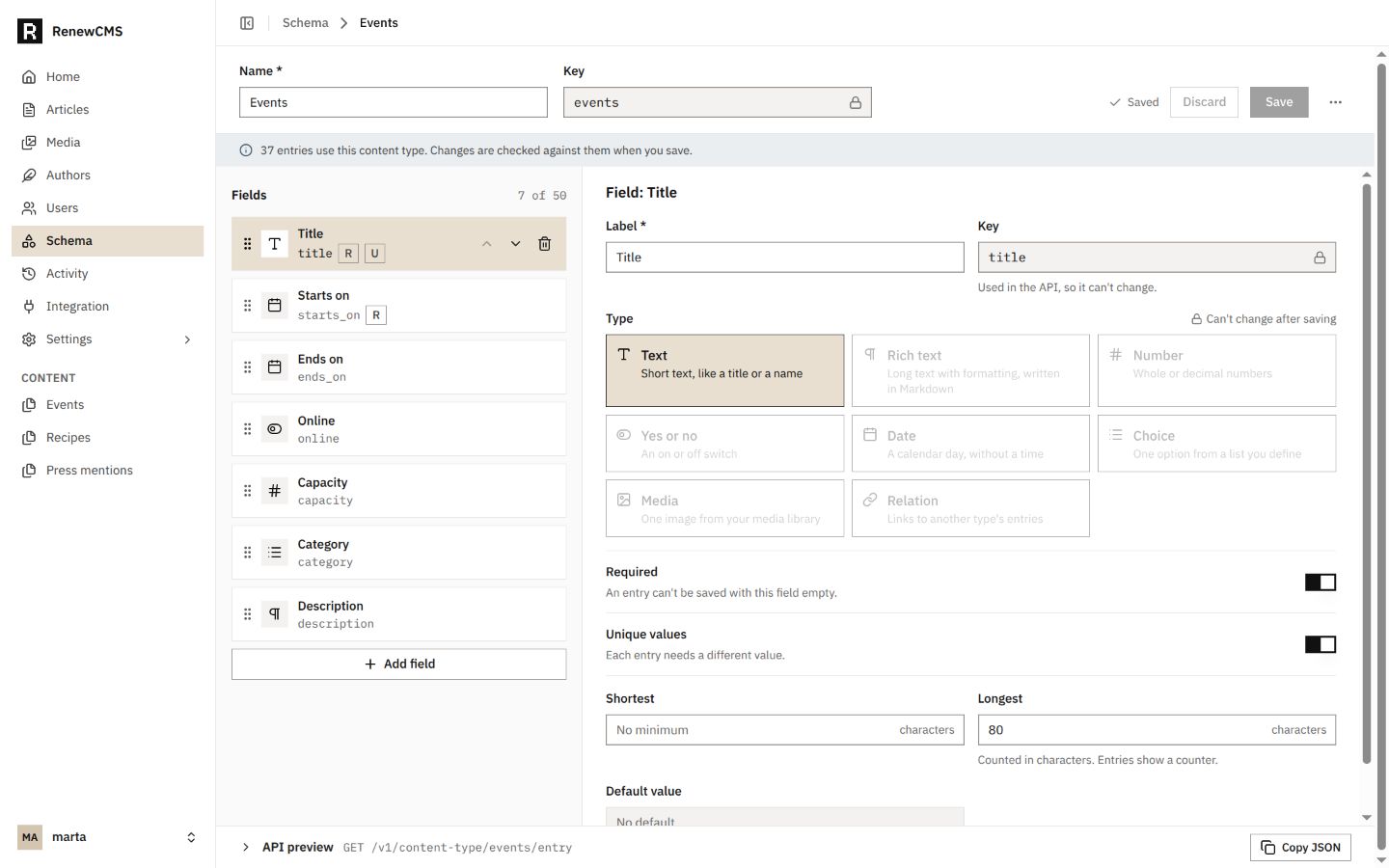1389x868 pixels.
Task: Select the Text field type
Action: pyautogui.click(x=724, y=370)
